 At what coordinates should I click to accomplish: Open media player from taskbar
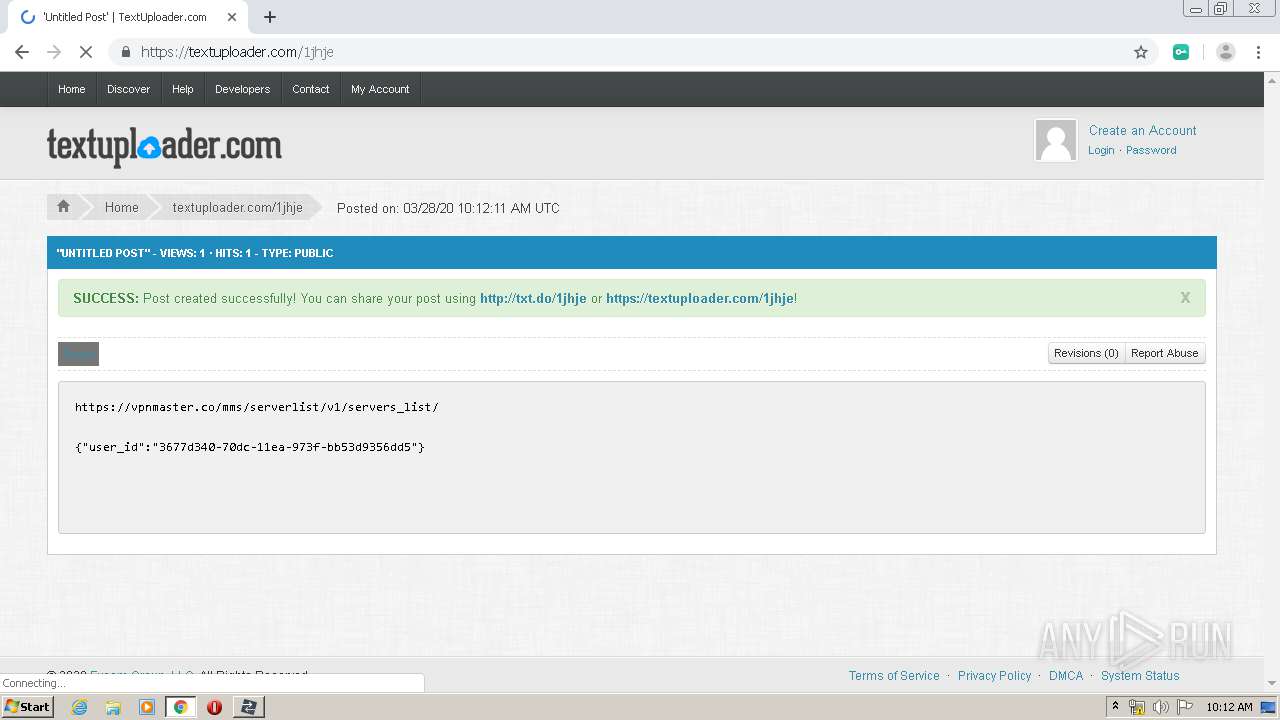147,707
